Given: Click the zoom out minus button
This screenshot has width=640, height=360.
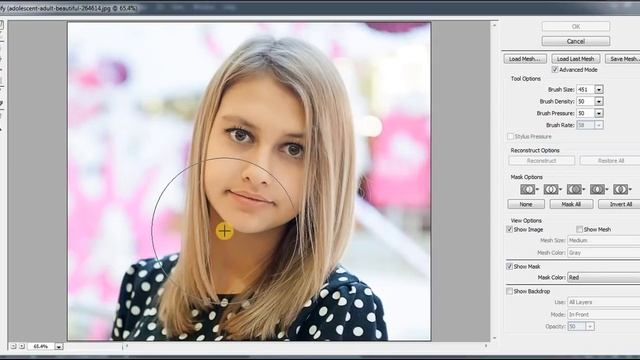Looking at the screenshot, I should (x=13, y=346).
